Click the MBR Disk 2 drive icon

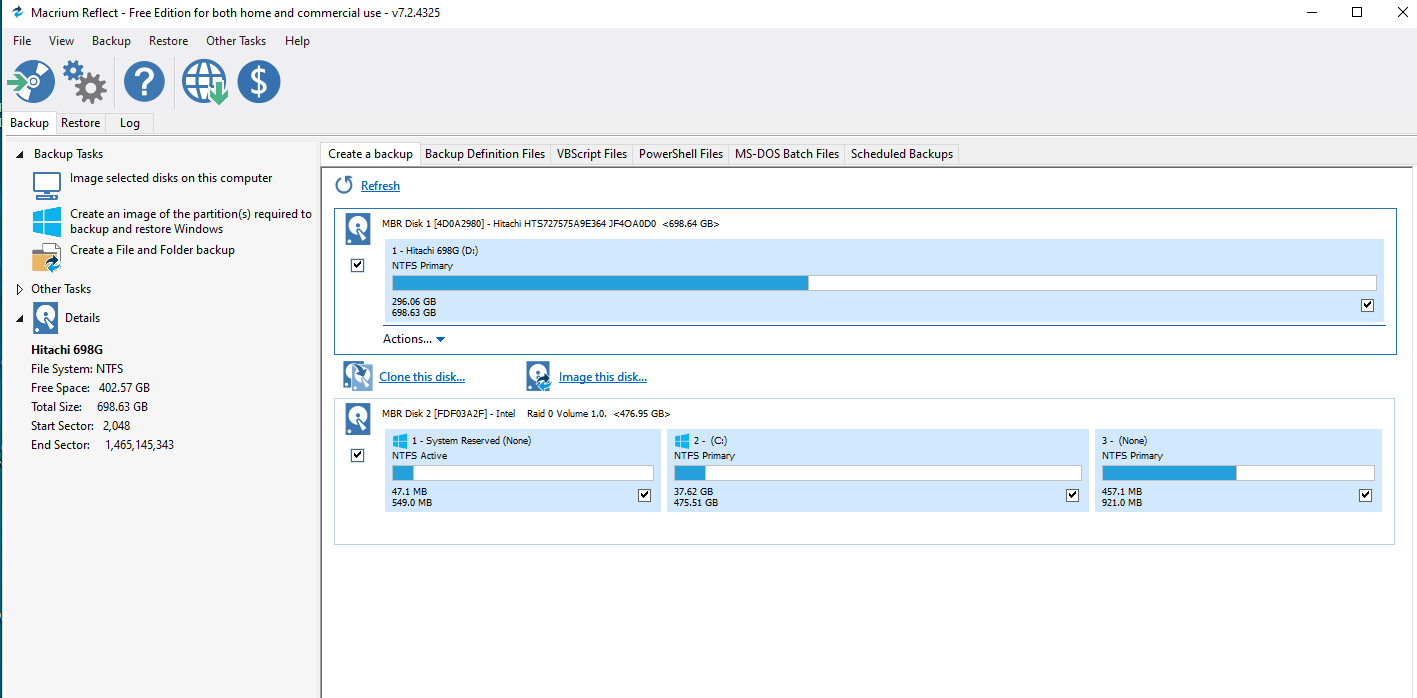click(x=358, y=418)
